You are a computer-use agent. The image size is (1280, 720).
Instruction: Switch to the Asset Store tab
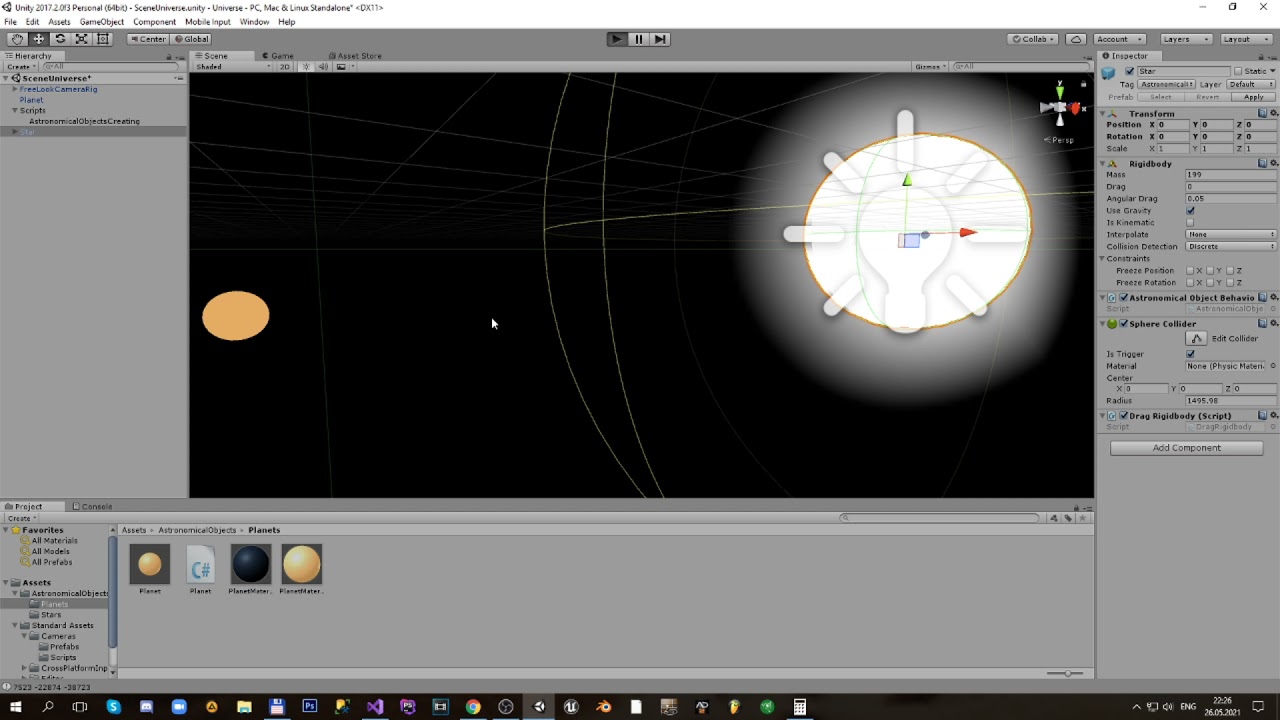coord(355,56)
